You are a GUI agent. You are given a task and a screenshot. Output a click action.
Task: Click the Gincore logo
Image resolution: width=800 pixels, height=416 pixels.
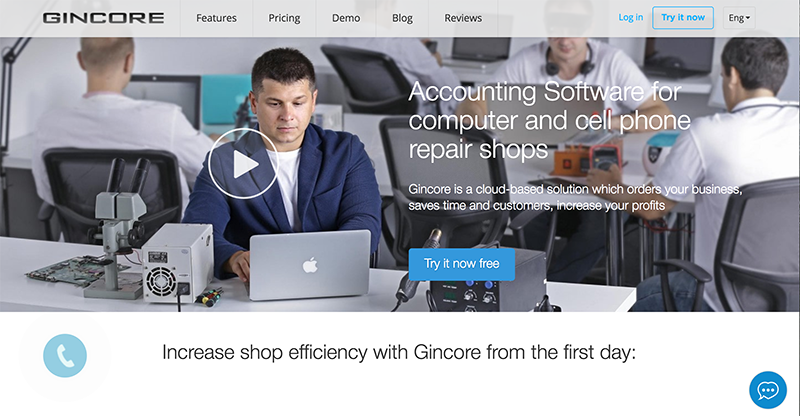[x=104, y=18]
